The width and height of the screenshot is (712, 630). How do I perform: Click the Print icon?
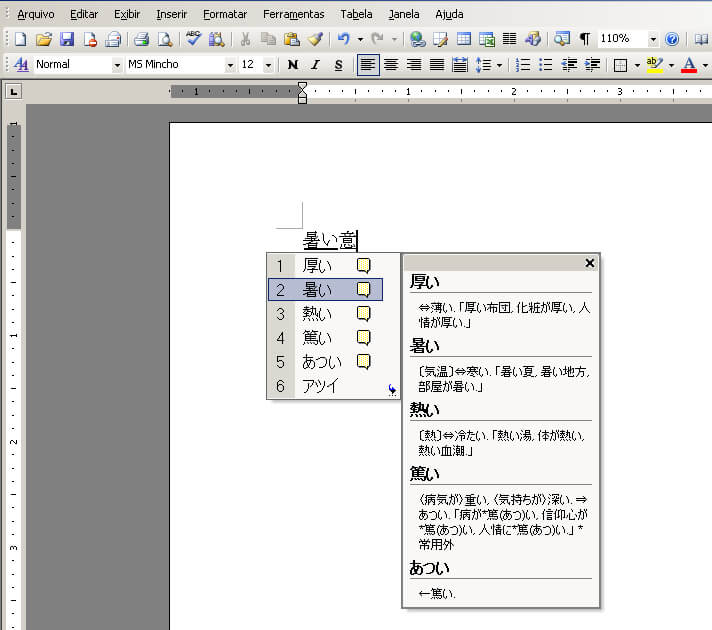pos(141,39)
